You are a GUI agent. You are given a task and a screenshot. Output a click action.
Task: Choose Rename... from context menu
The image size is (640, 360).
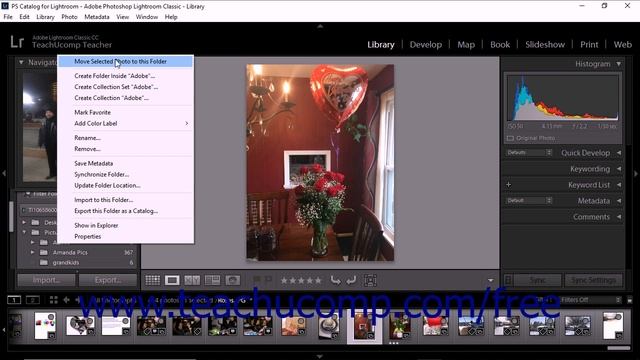pyautogui.click(x=125, y=138)
